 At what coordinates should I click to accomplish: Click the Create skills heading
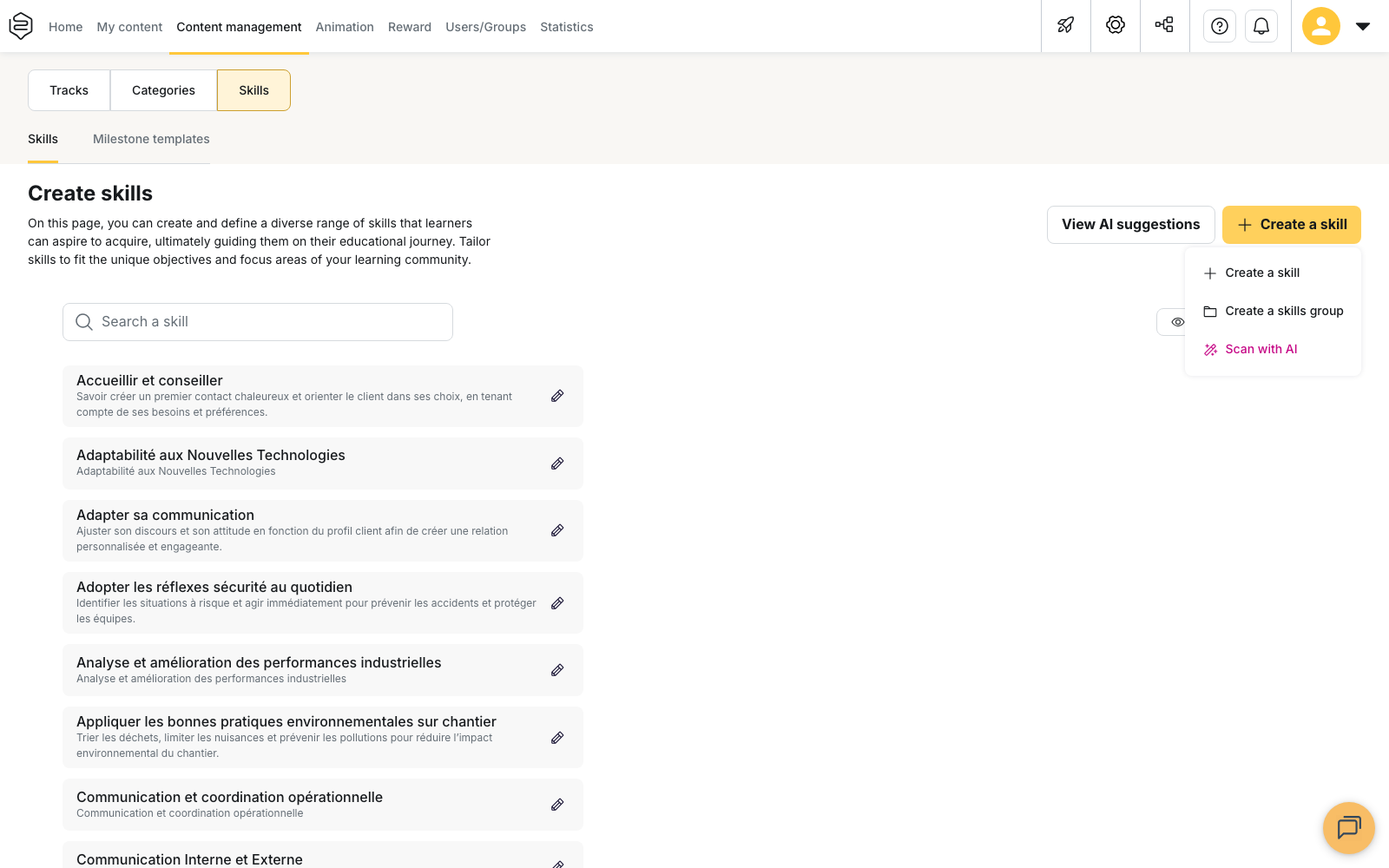pyautogui.click(x=90, y=194)
